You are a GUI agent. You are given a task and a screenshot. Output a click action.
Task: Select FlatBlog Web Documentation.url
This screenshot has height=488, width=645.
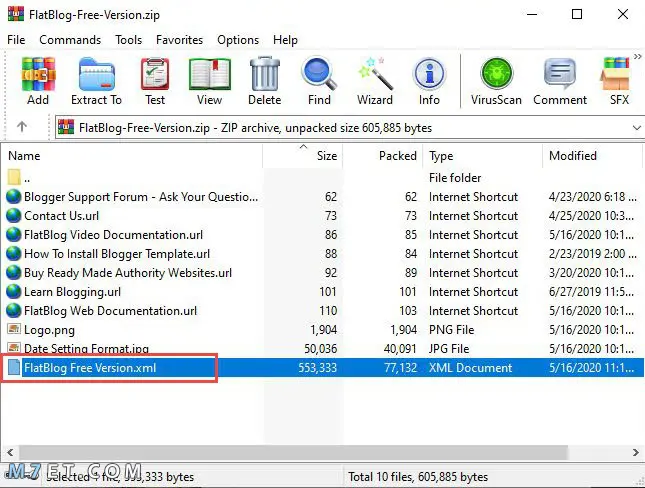coord(322,311)
